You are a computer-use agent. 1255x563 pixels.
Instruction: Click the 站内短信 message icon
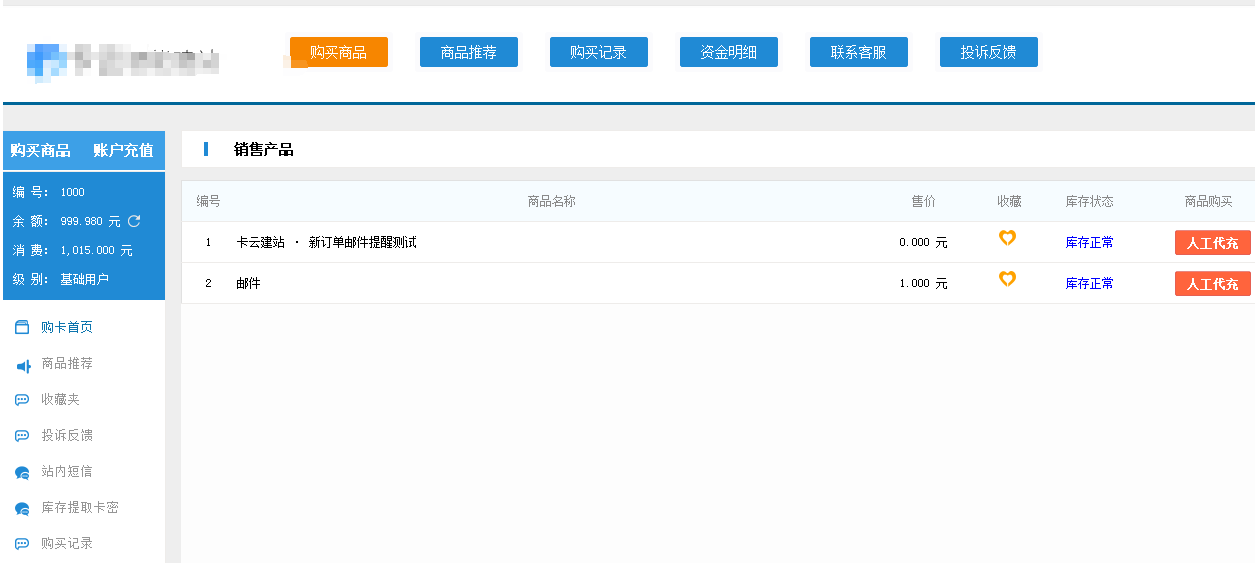pyautogui.click(x=22, y=472)
